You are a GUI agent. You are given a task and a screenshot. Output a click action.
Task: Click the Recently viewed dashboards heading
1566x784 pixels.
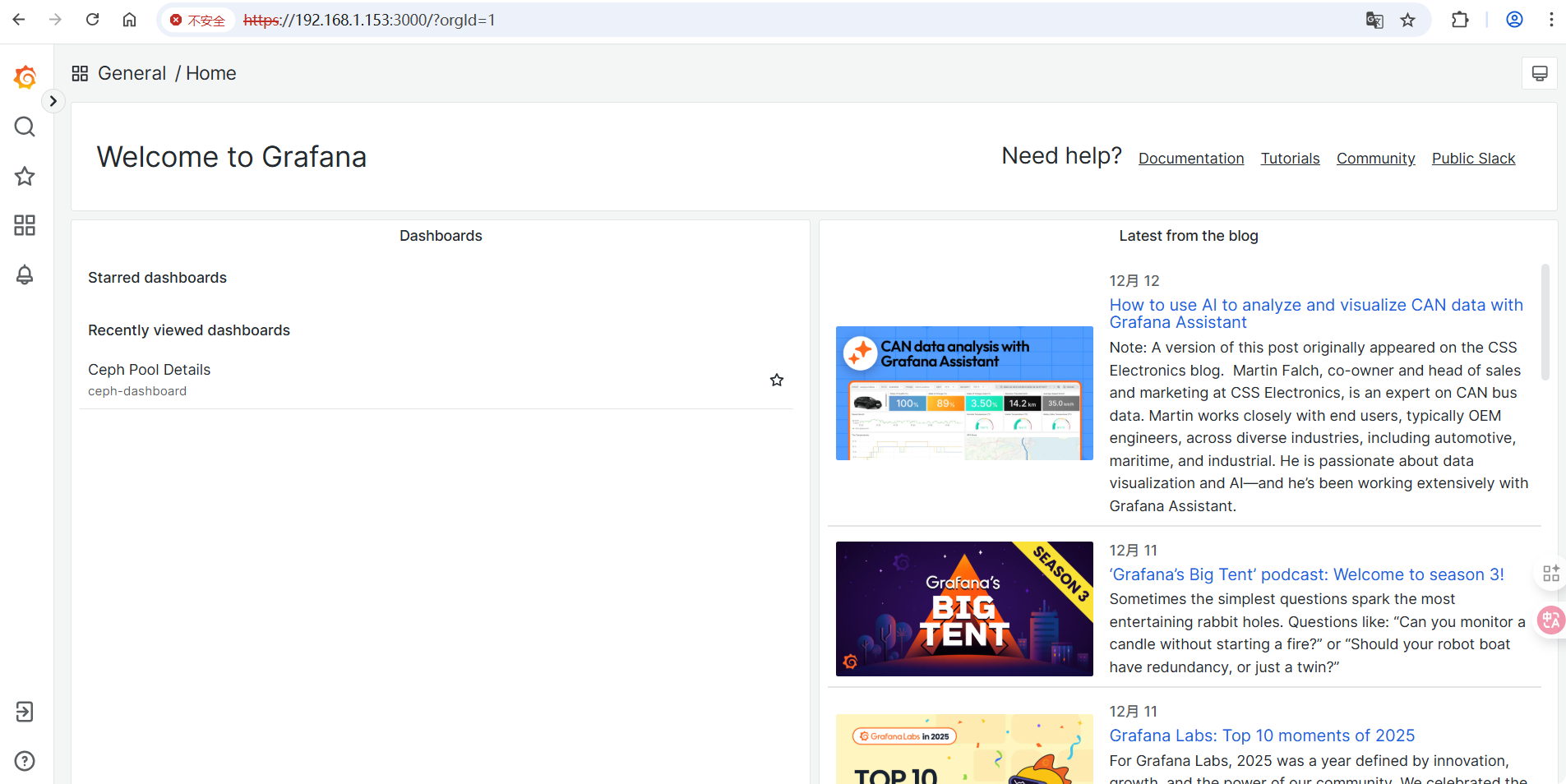(189, 330)
